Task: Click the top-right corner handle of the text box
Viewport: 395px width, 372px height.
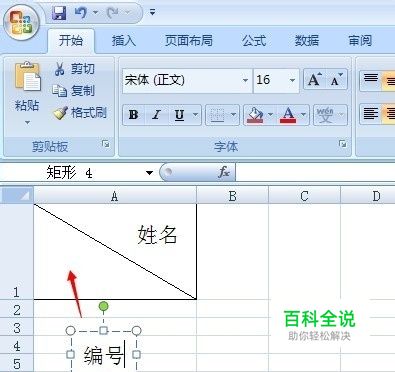Action: 136,330
